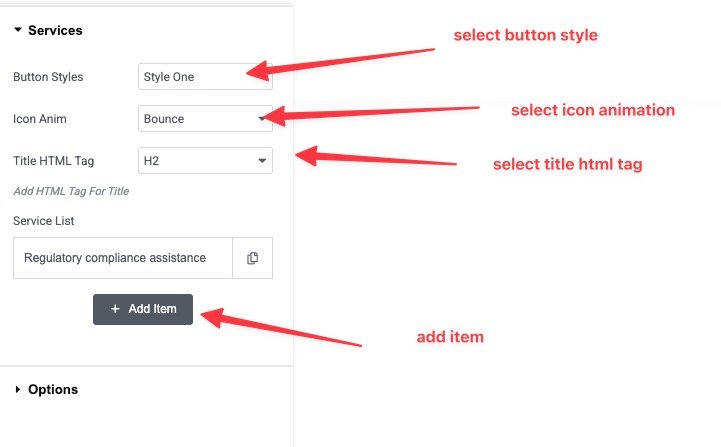The width and height of the screenshot is (721, 447).
Task: Click the Icon Anim label
Action: pyautogui.click(x=39, y=119)
